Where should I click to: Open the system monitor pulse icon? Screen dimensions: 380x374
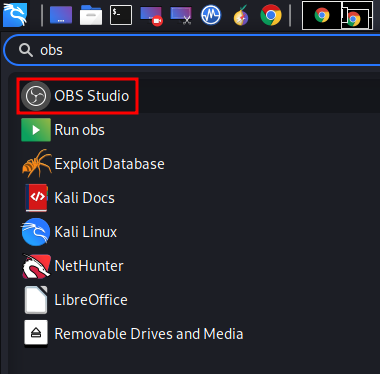tap(211, 15)
